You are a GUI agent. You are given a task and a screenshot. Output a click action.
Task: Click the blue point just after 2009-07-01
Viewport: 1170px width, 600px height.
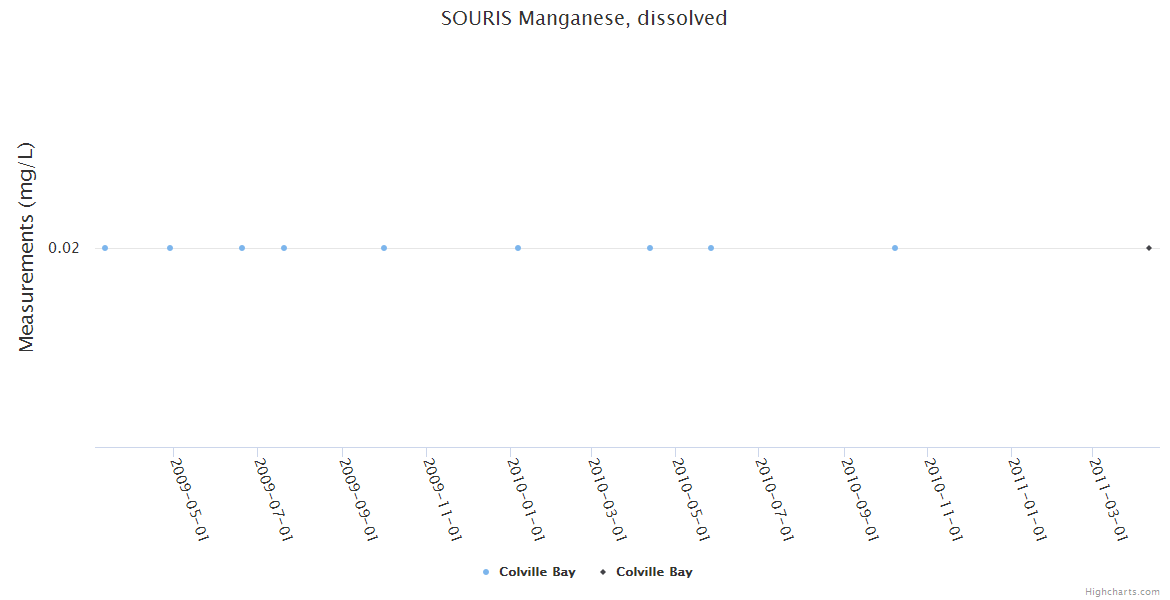284,248
